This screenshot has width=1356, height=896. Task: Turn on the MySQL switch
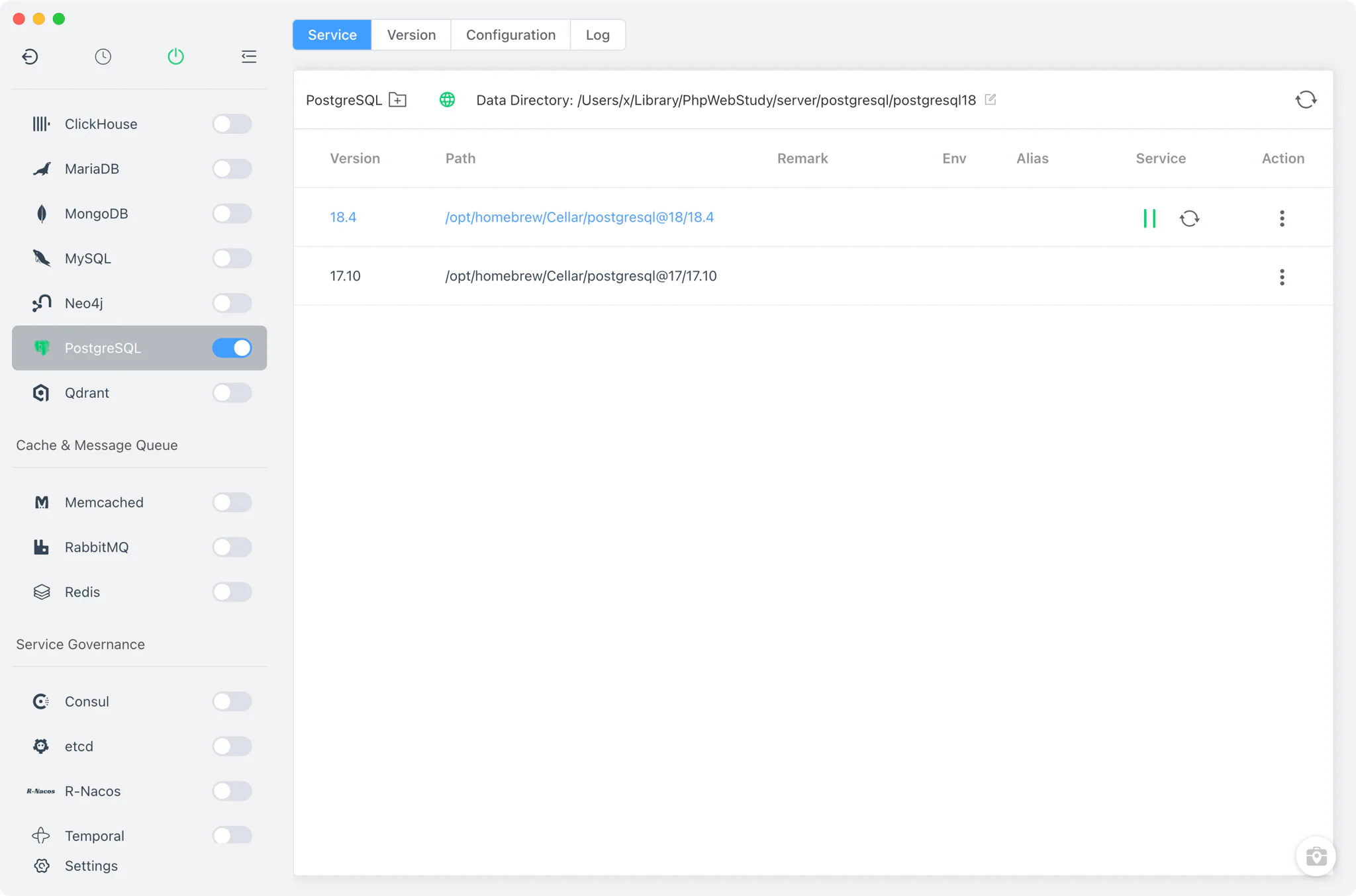pos(232,258)
